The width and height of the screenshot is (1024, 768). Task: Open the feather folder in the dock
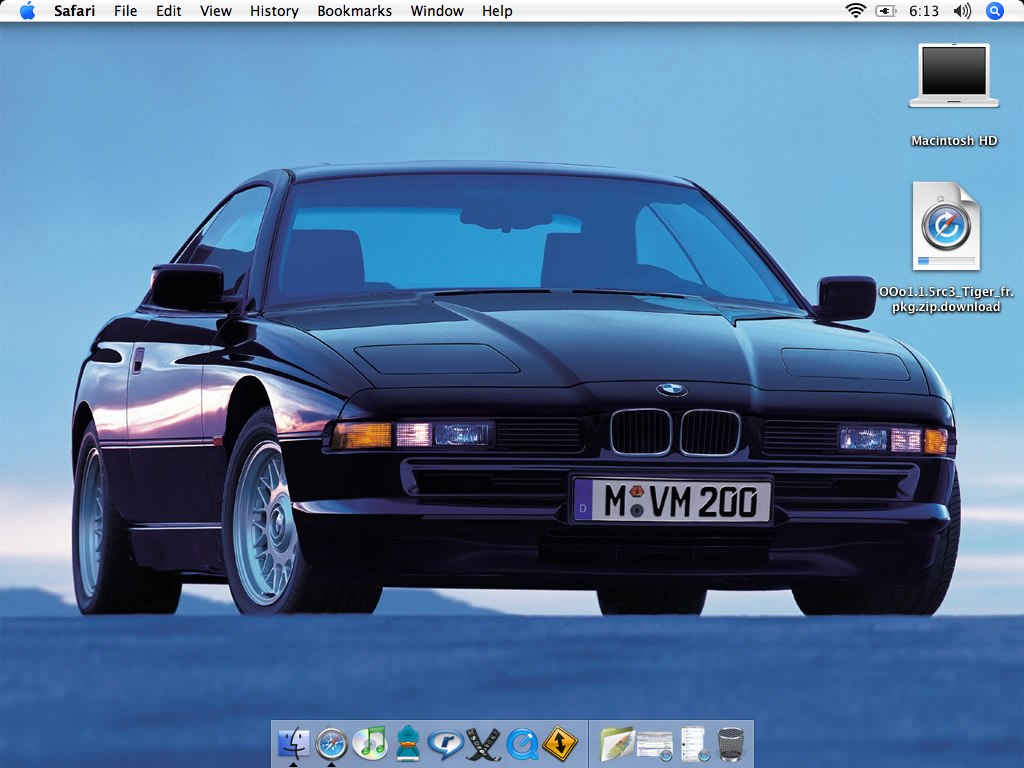click(617, 743)
